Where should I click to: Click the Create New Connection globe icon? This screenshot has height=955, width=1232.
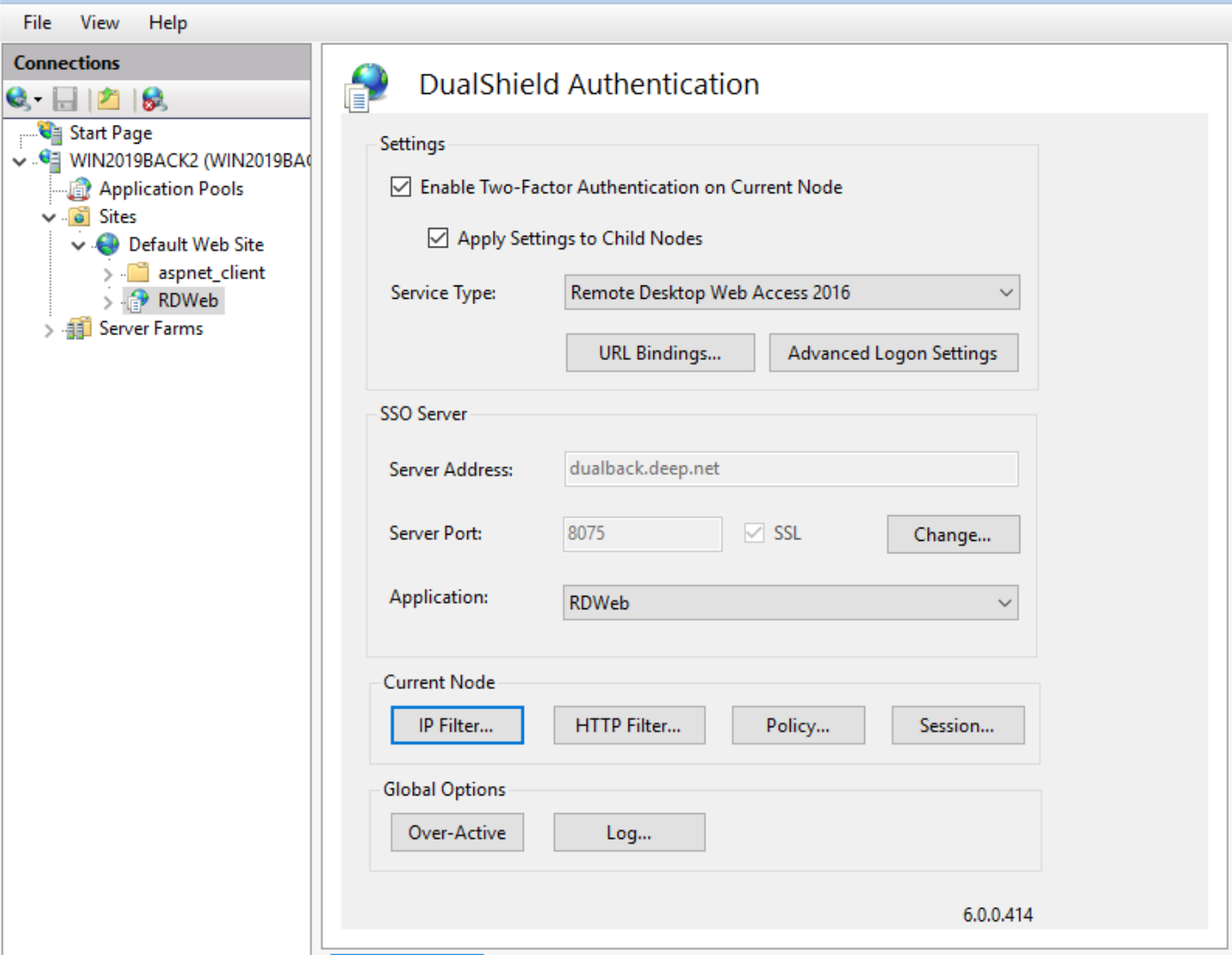[x=18, y=98]
